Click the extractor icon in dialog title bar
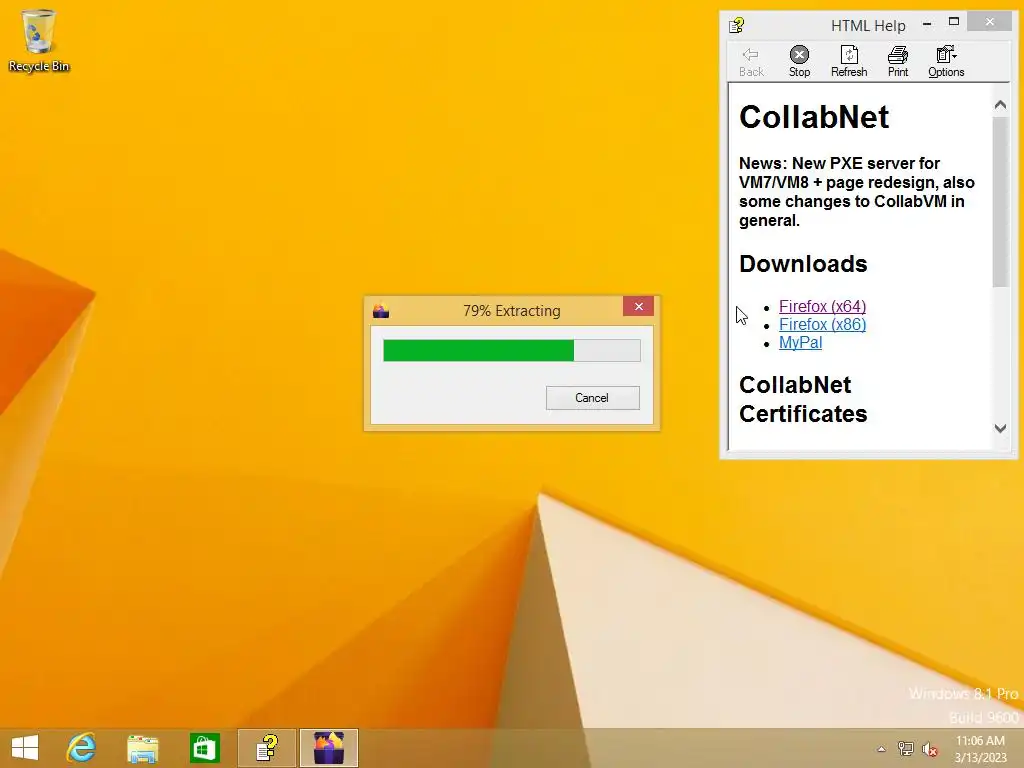The height and width of the screenshot is (768, 1024). coord(381,311)
